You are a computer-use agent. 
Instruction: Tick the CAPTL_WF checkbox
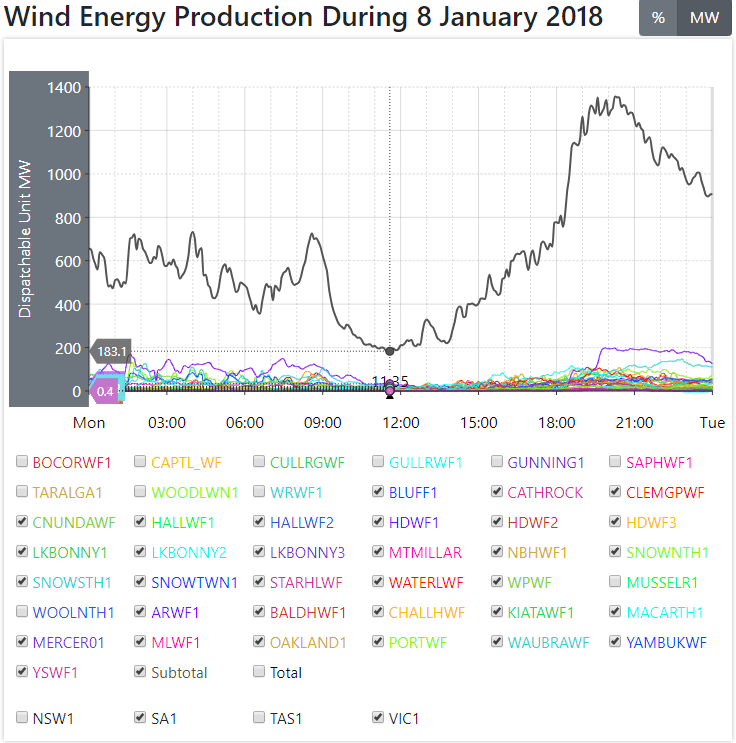click(141, 462)
